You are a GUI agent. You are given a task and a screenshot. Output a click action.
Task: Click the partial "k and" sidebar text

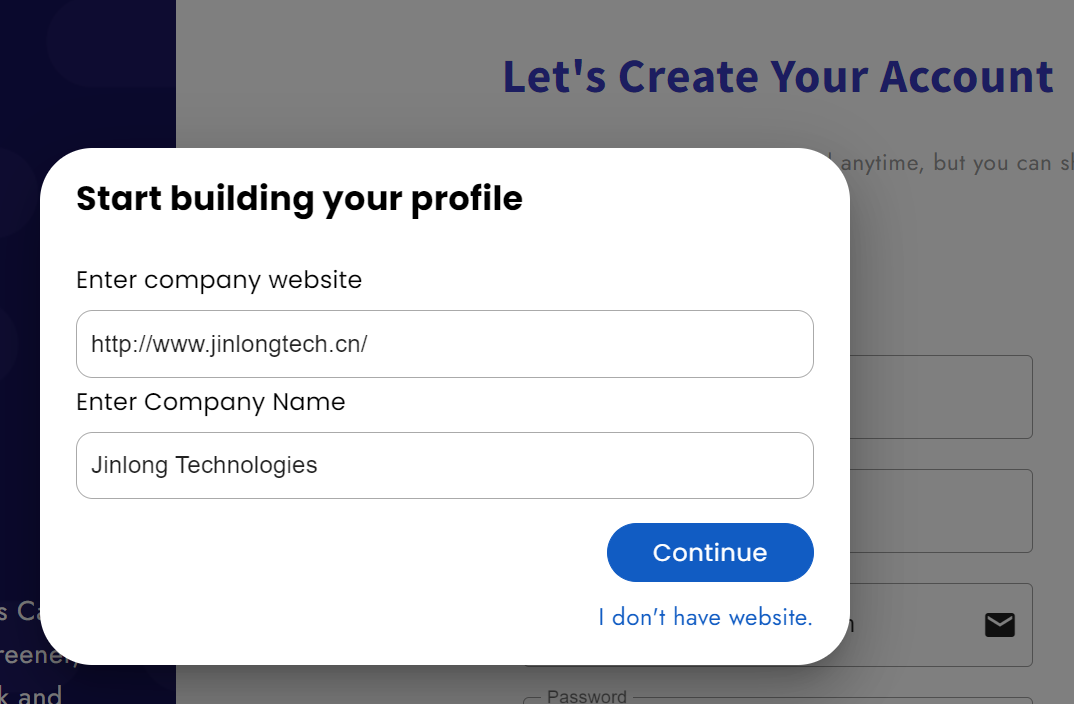(x=31, y=694)
